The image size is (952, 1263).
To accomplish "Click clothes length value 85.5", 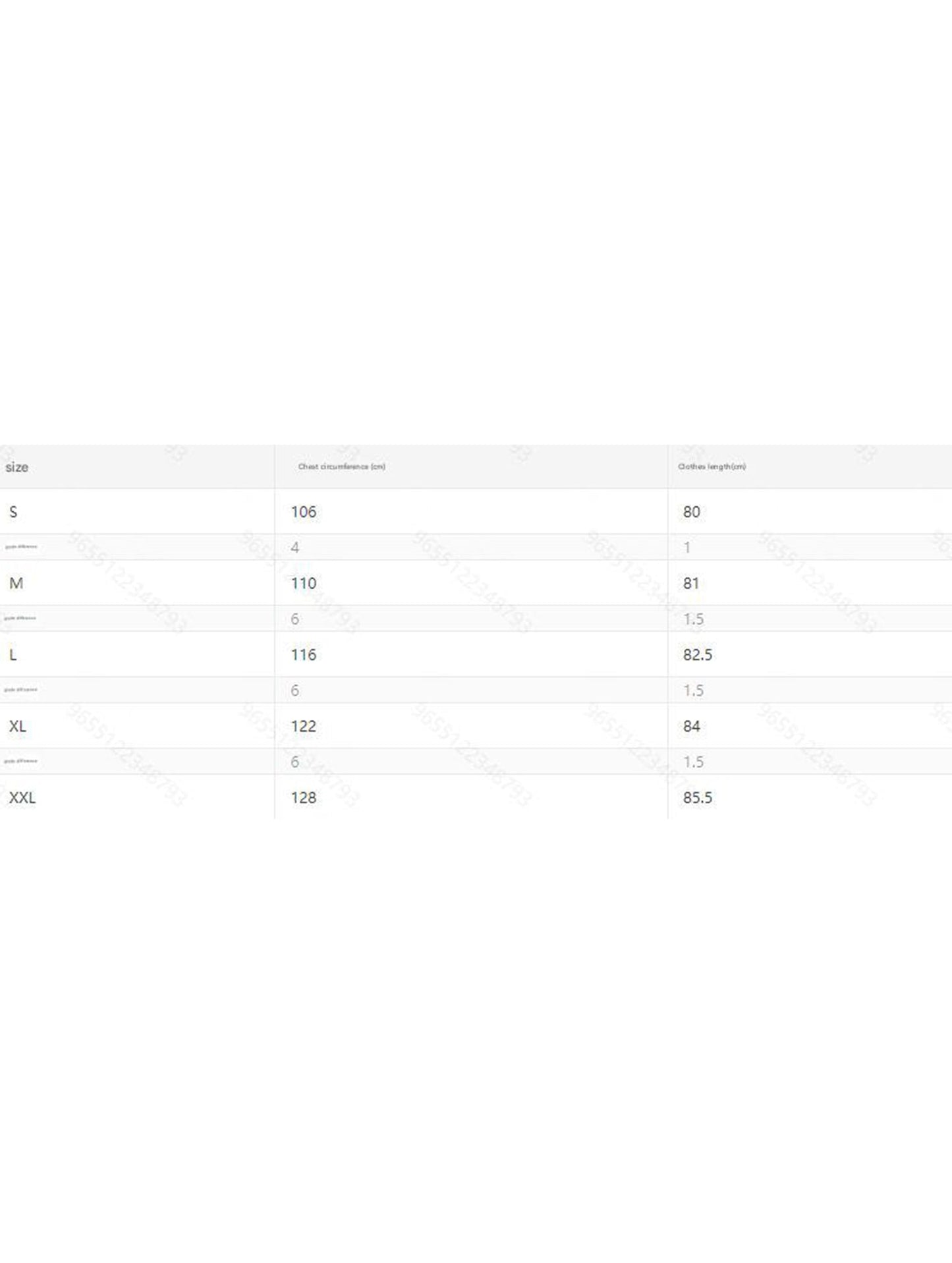I will pos(698,798).
